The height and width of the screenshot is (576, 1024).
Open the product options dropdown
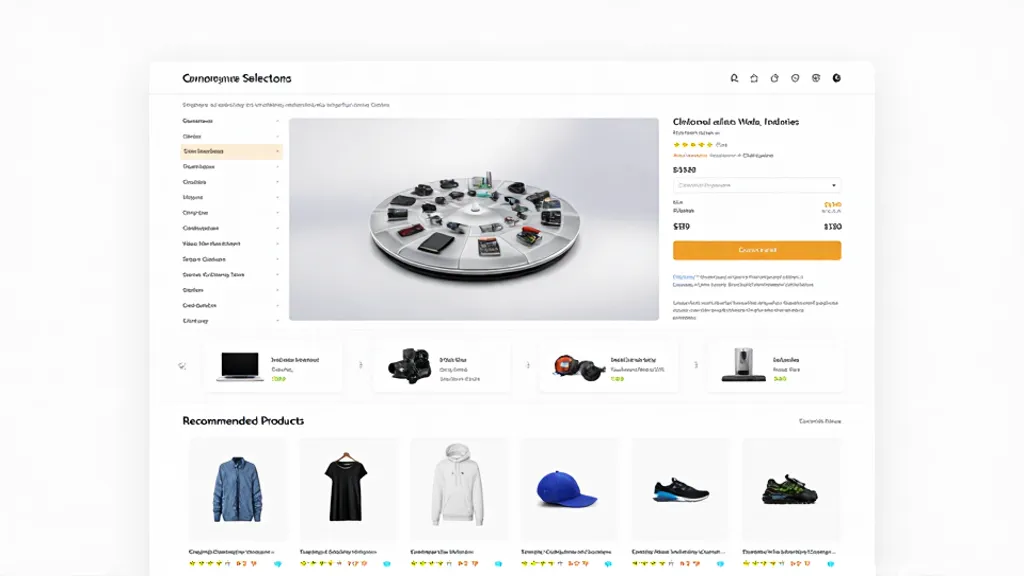[x=757, y=185]
